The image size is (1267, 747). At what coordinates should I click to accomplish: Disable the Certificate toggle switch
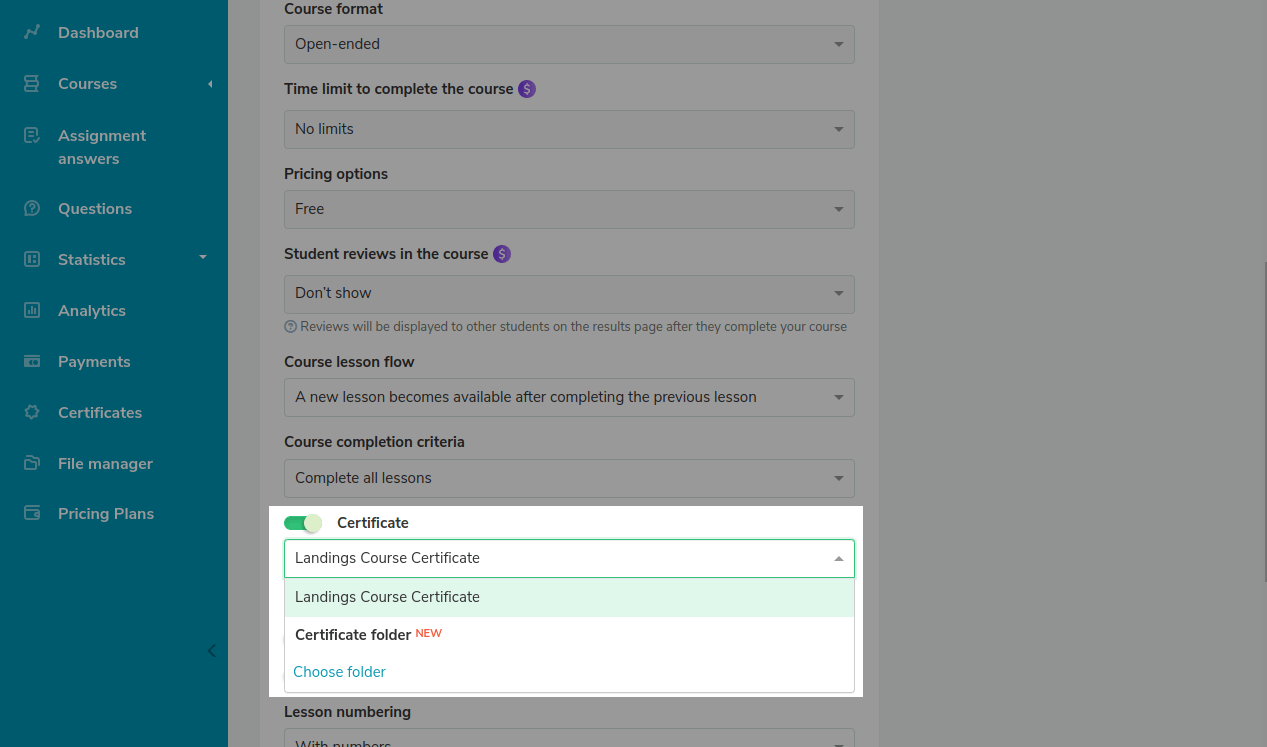tap(302, 523)
